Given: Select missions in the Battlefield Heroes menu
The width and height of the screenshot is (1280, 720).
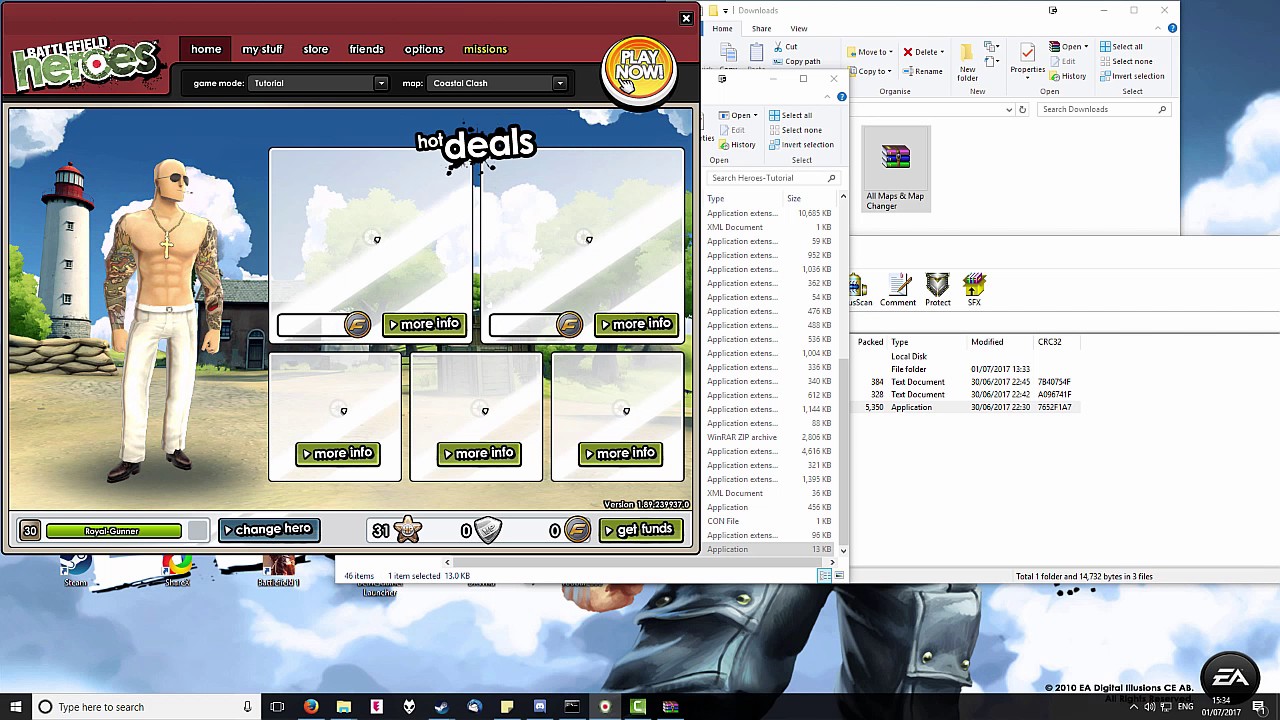Looking at the screenshot, I should (485, 48).
